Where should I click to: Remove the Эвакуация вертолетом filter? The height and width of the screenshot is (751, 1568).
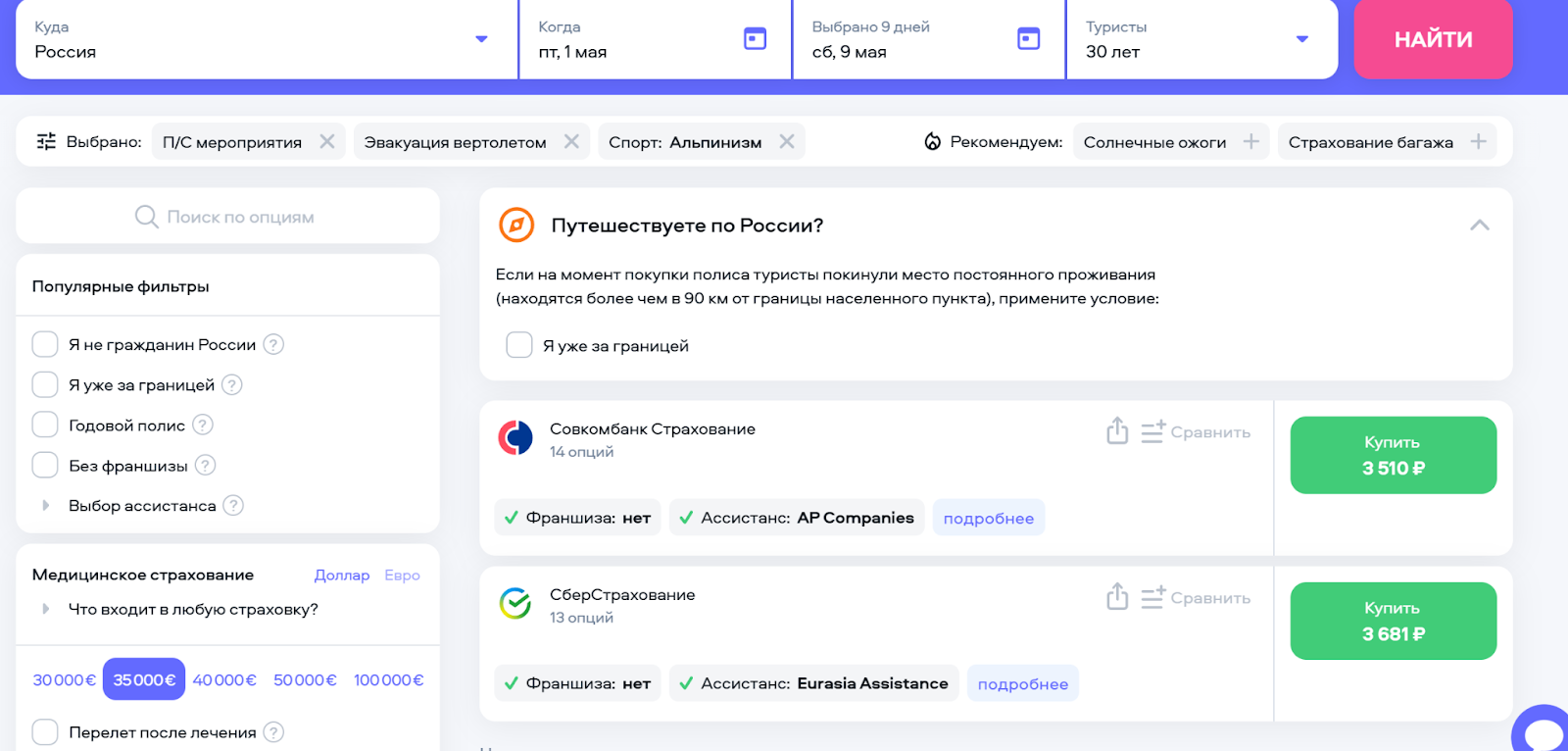[x=571, y=142]
